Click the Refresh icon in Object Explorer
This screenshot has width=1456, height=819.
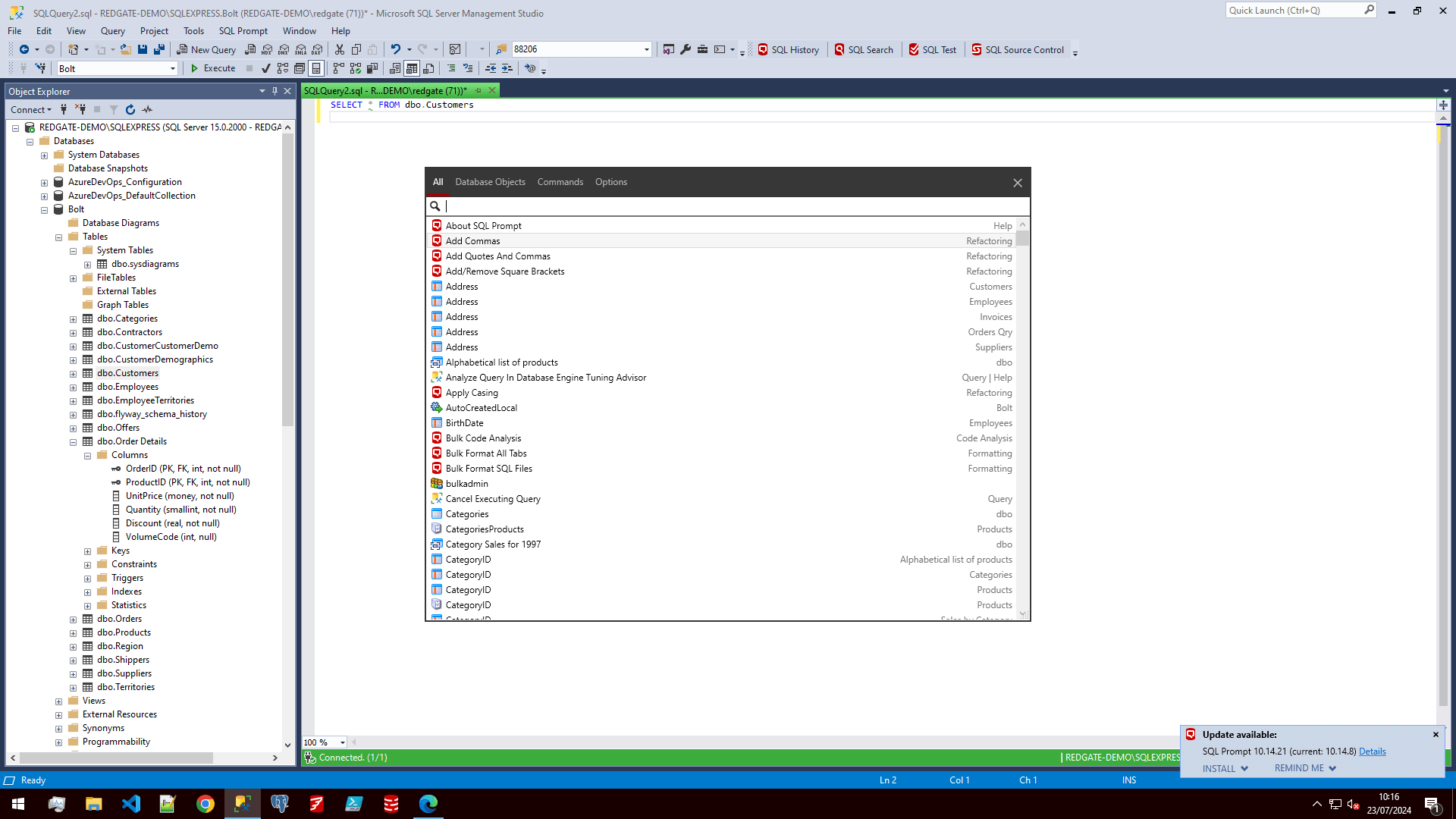130,110
